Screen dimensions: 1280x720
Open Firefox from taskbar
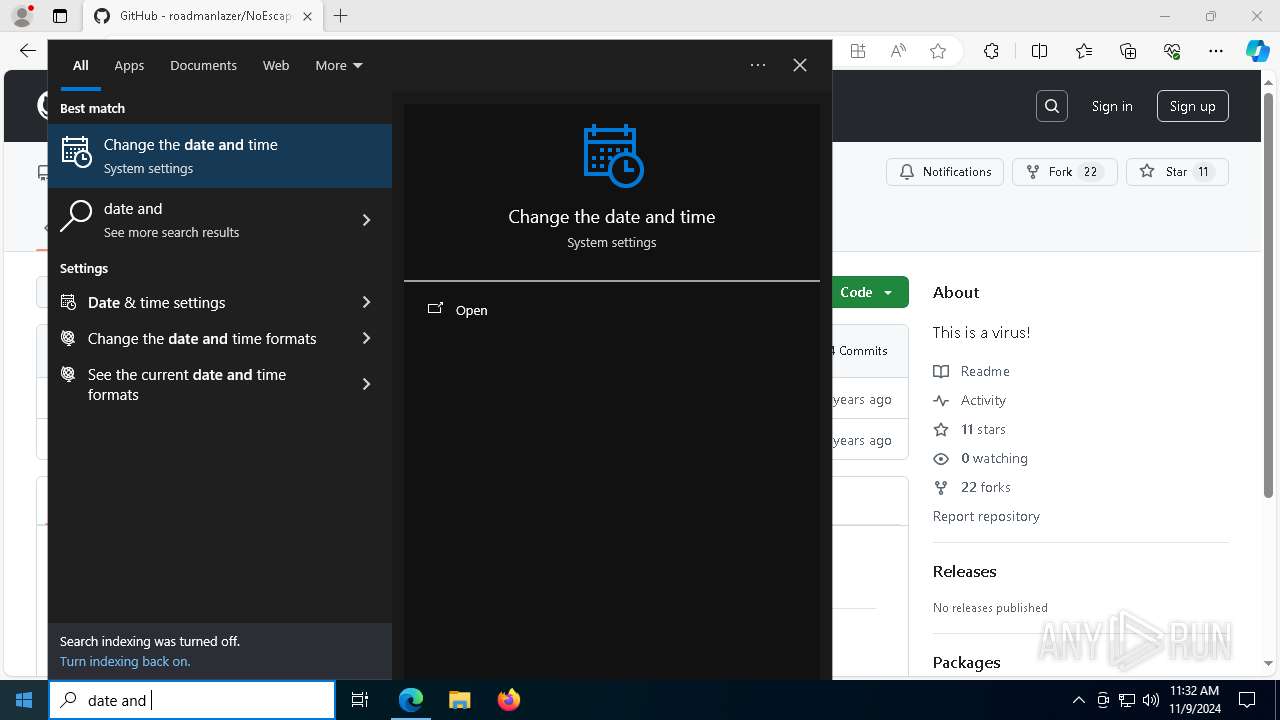tap(509, 700)
